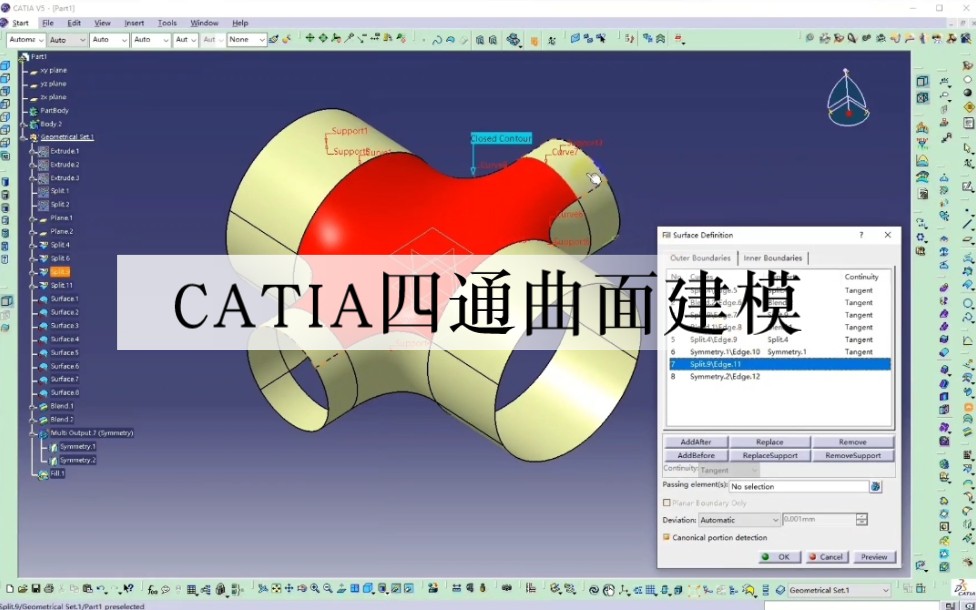Click the painter brush icon near None dropdown
The width and height of the screenshot is (976, 610).
(274, 39)
